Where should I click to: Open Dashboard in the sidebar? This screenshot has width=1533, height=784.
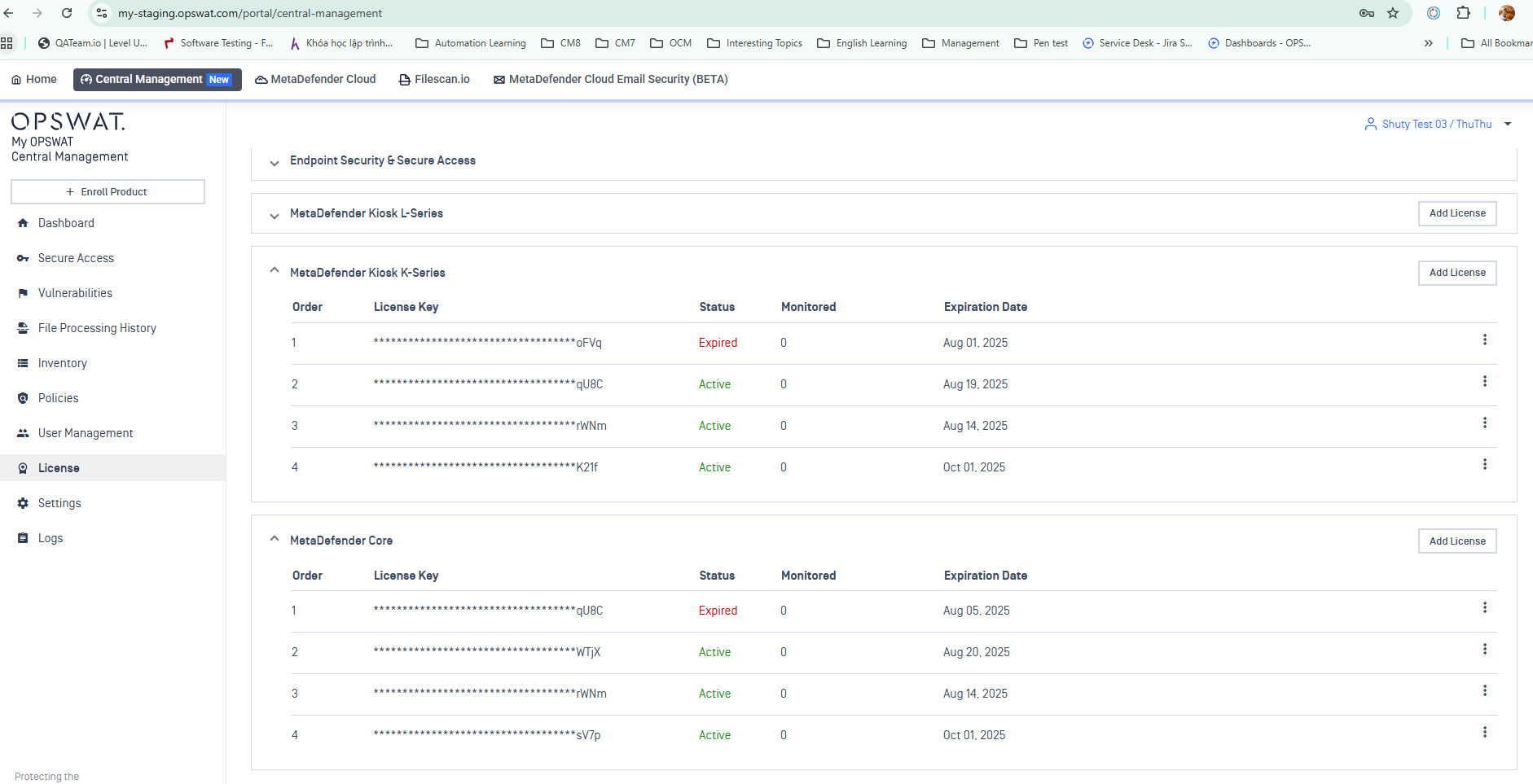pos(66,223)
